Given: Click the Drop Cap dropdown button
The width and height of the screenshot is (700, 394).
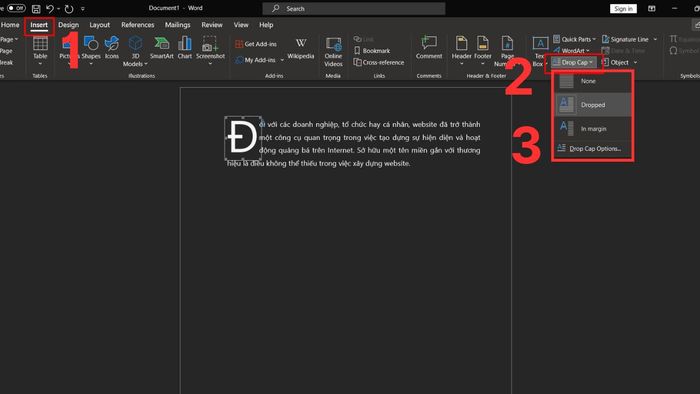Looking at the screenshot, I should coord(573,62).
